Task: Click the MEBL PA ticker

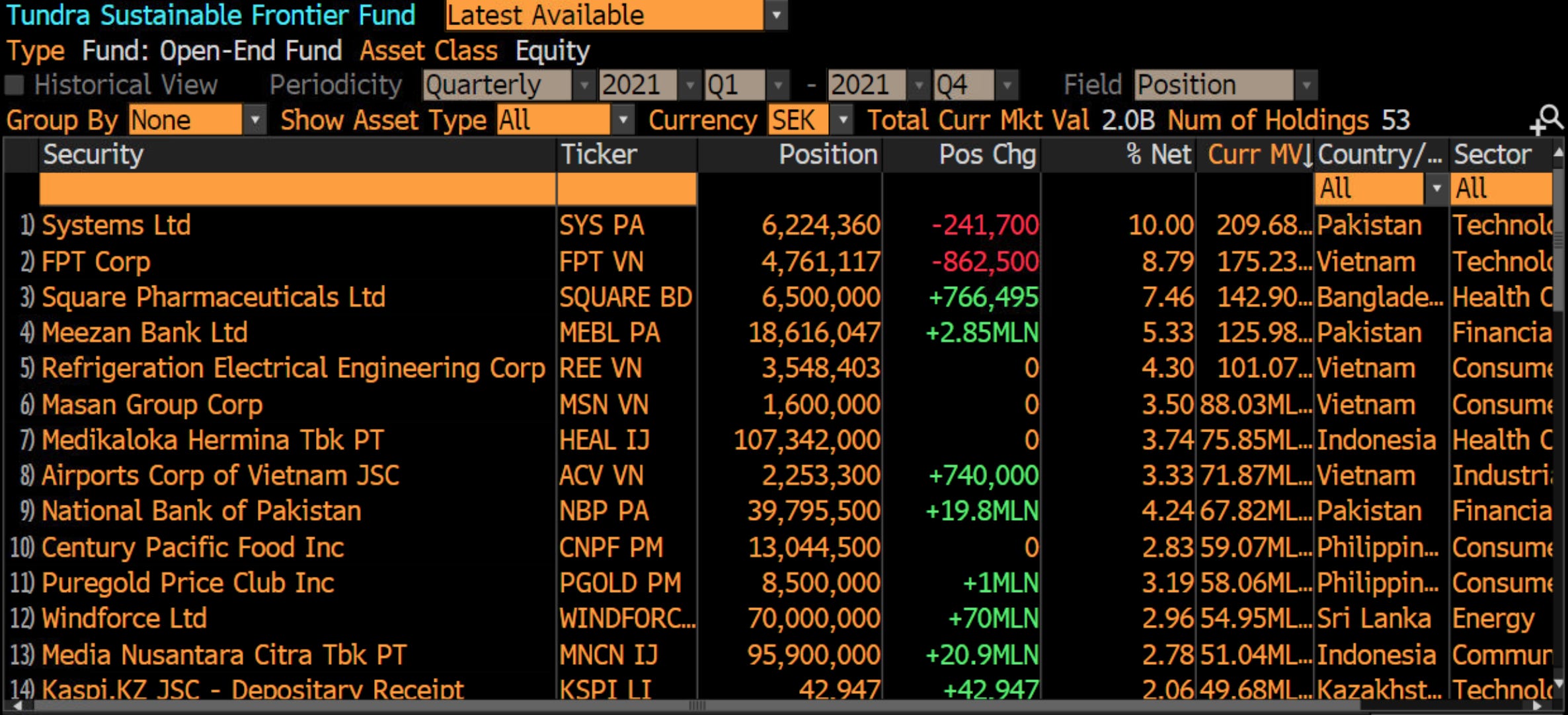Action: click(609, 332)
